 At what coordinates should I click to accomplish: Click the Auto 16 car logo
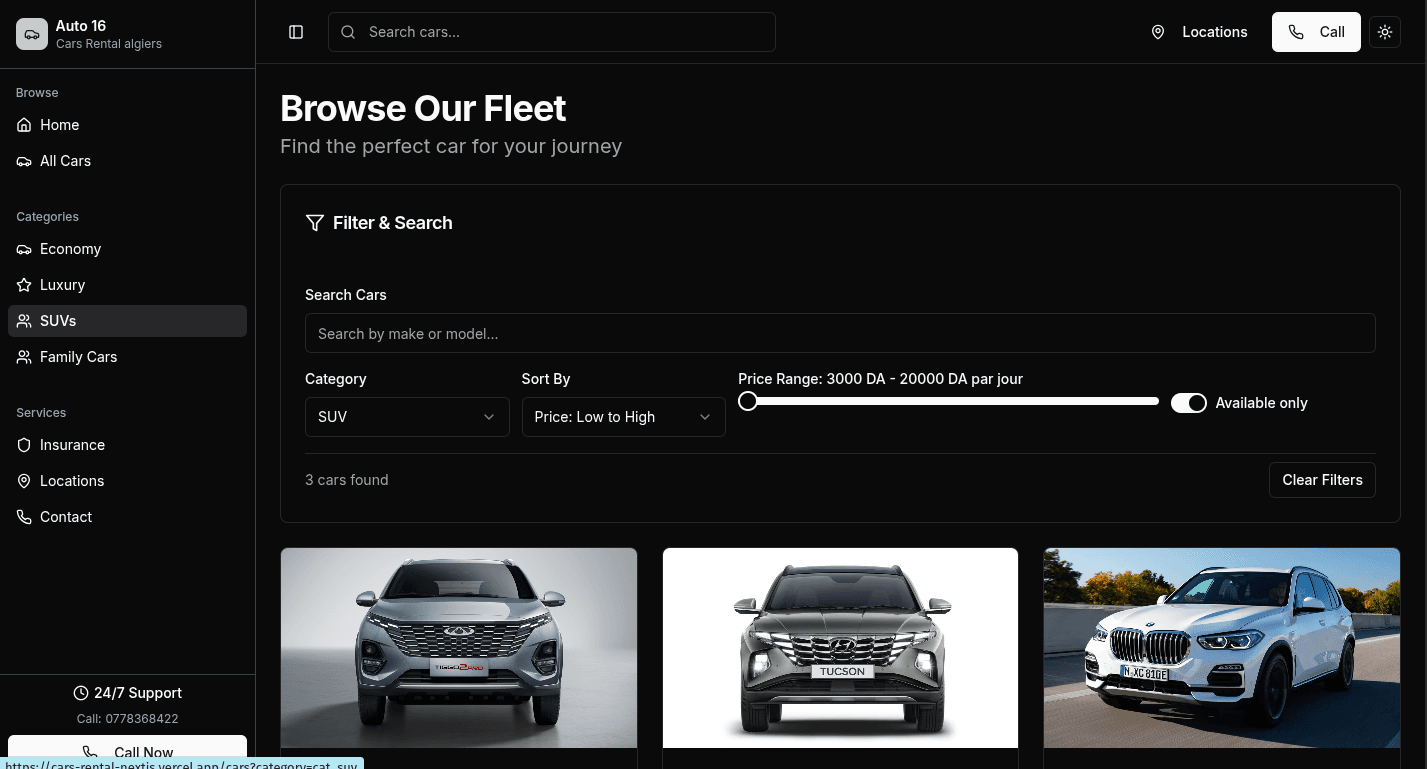[x=32, y=34]
